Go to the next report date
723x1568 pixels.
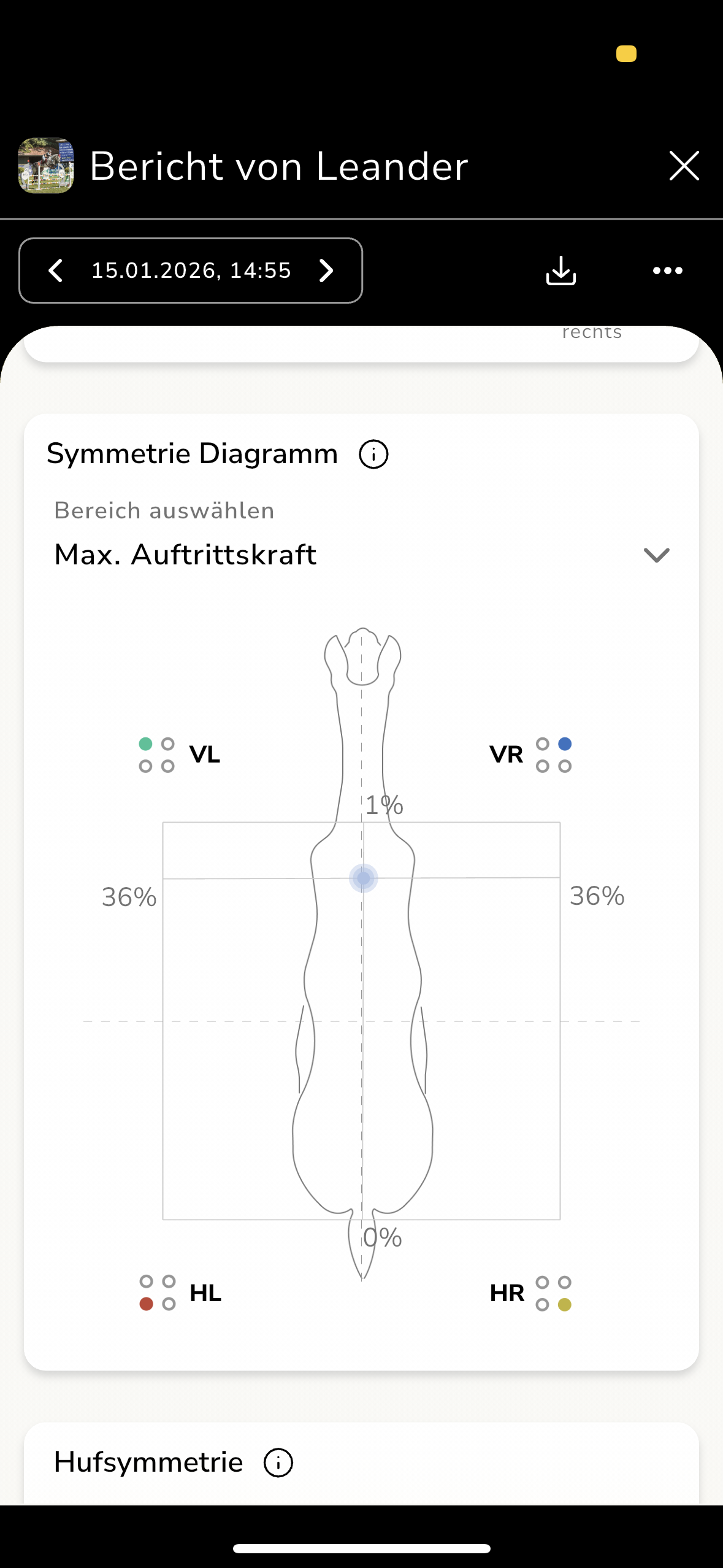pos(326,271)
